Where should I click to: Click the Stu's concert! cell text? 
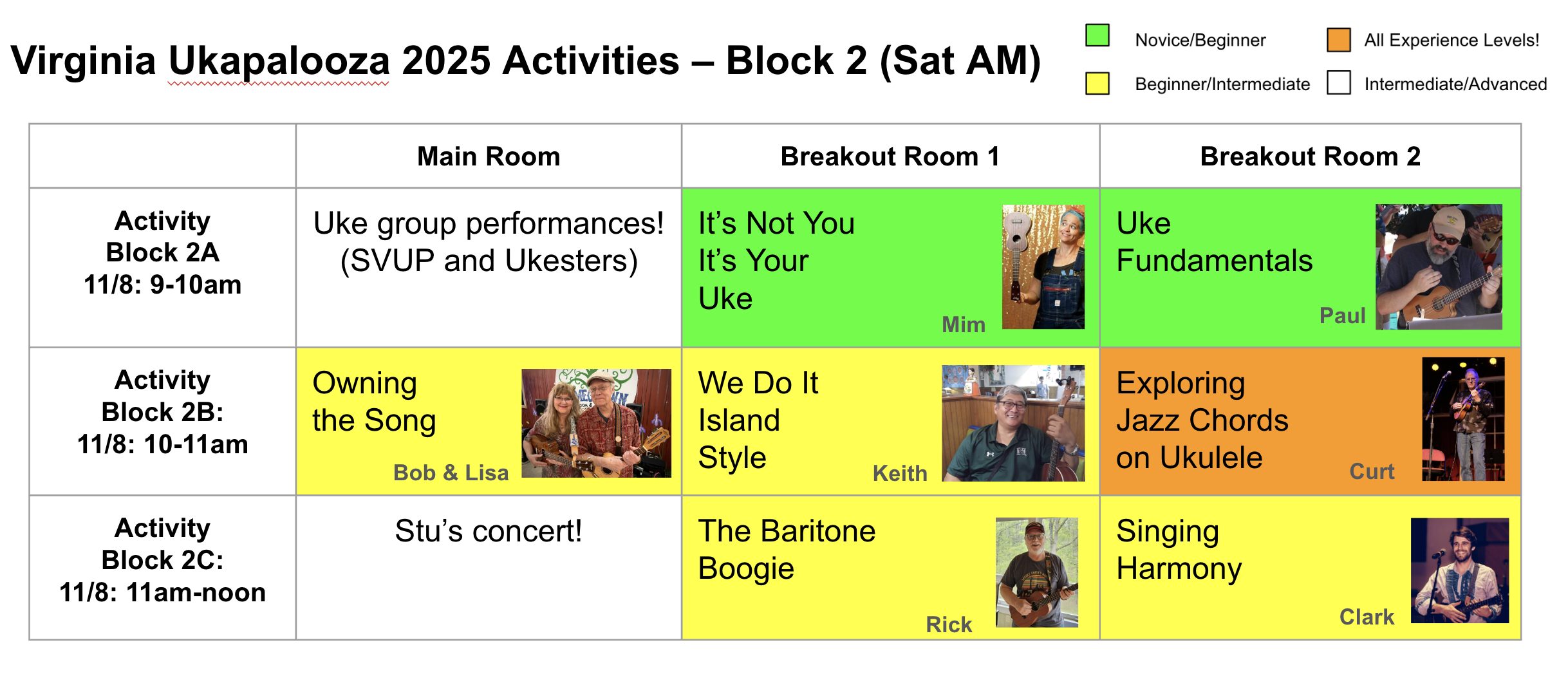click(x=489, y=531)
